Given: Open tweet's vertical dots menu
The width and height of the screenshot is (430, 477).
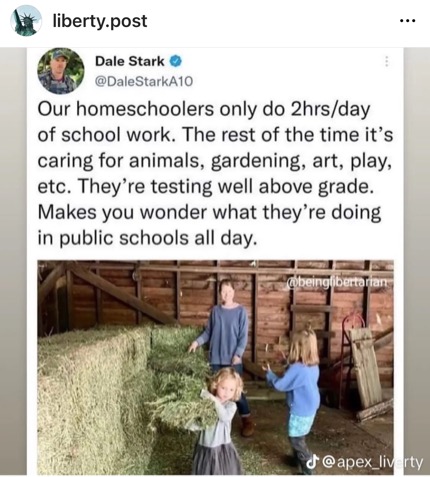Looking at the screenshot, I should [387, 61].
